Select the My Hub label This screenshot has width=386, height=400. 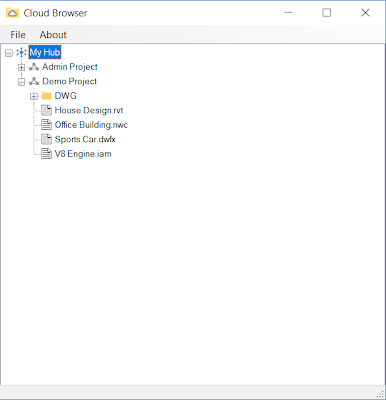pos(45,52)
